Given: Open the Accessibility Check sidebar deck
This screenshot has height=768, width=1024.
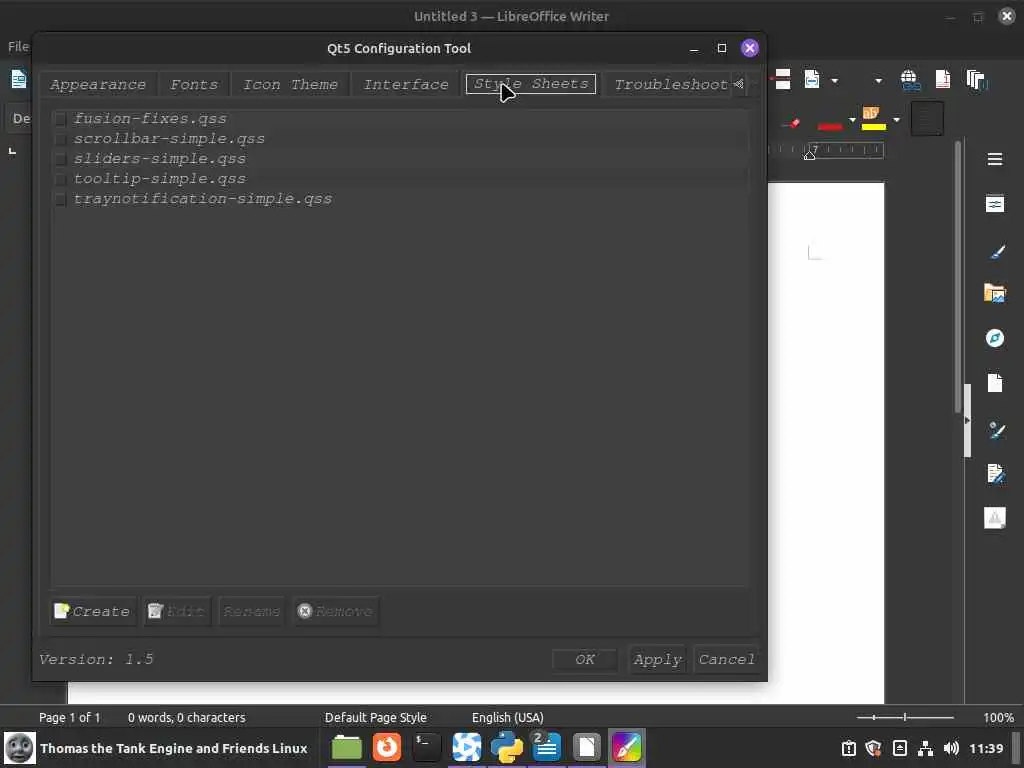Looking at the screenshot, I should 995,518.
